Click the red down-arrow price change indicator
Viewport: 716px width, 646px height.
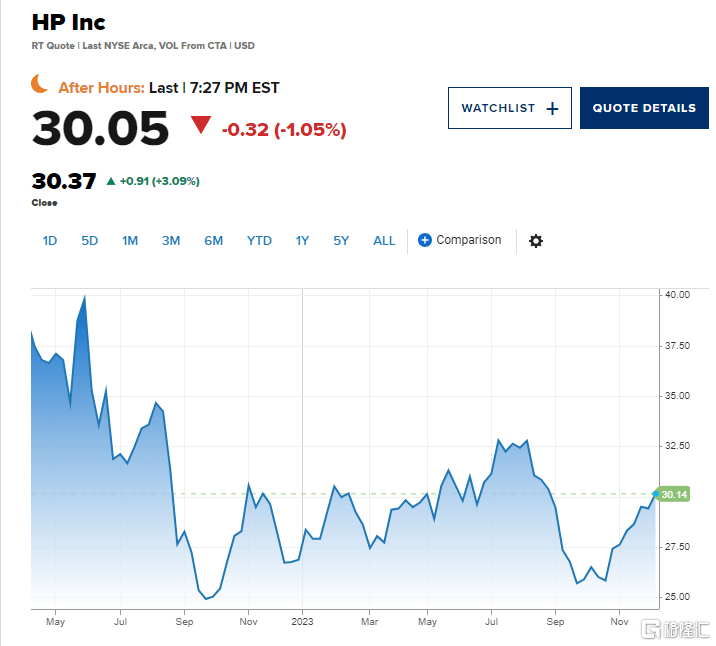click(201, 125)
